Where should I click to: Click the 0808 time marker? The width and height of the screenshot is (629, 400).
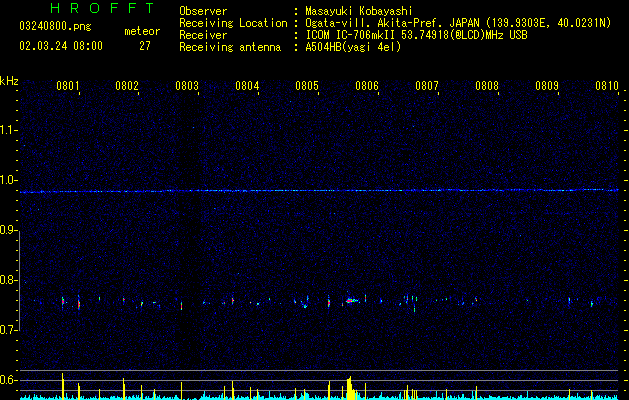click(487, 86)
